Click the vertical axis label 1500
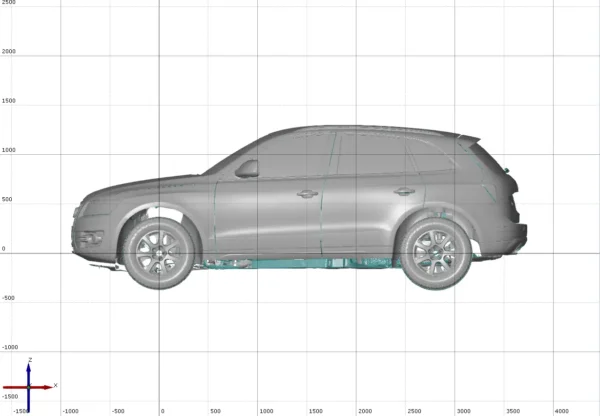Image resolution: width=600 pixels, height=416 pixels. [8, 101]
